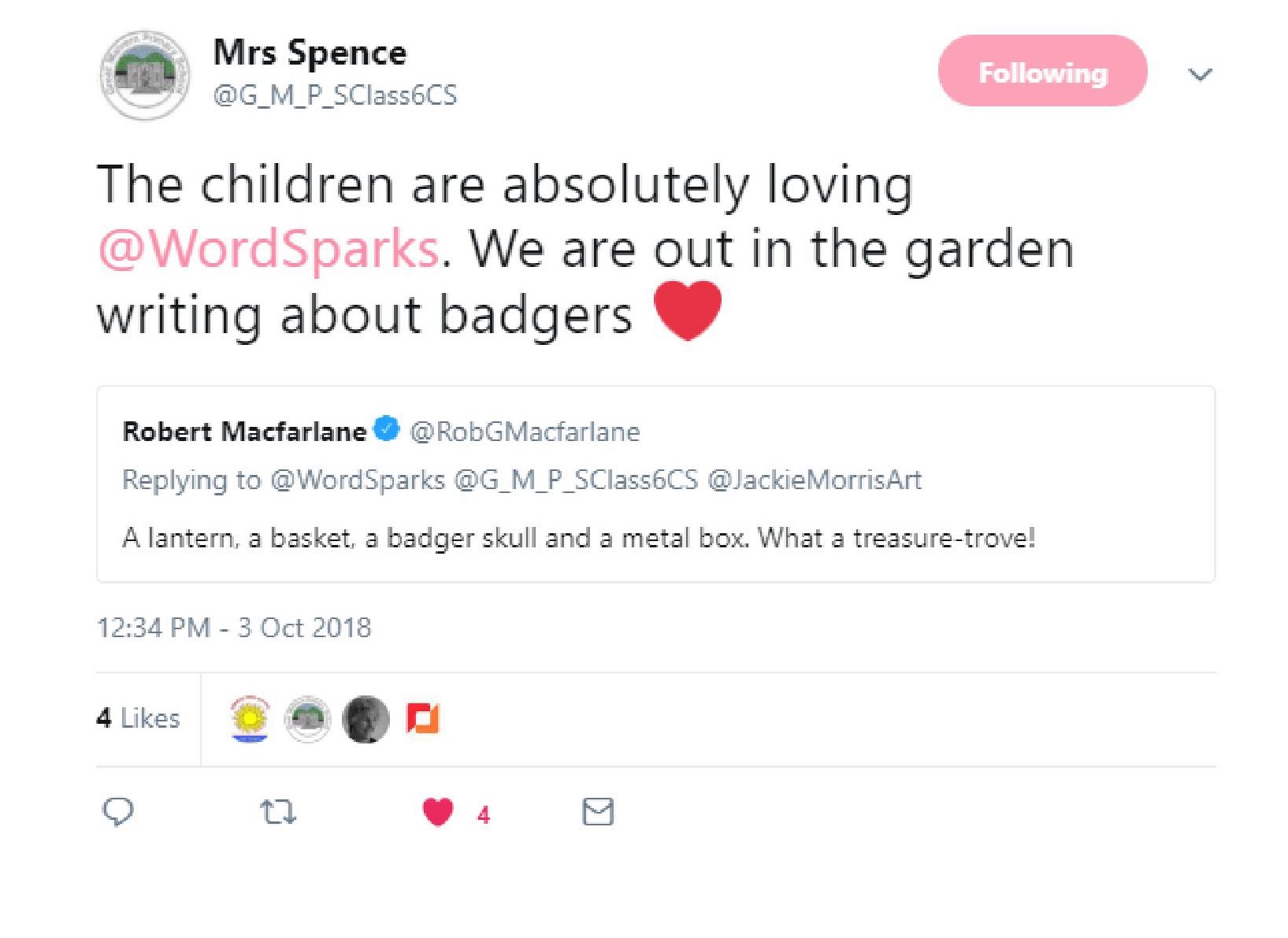Click the Robert Macfarlane author name
This screenshot has width=1288, height=938.
(244, 432)
